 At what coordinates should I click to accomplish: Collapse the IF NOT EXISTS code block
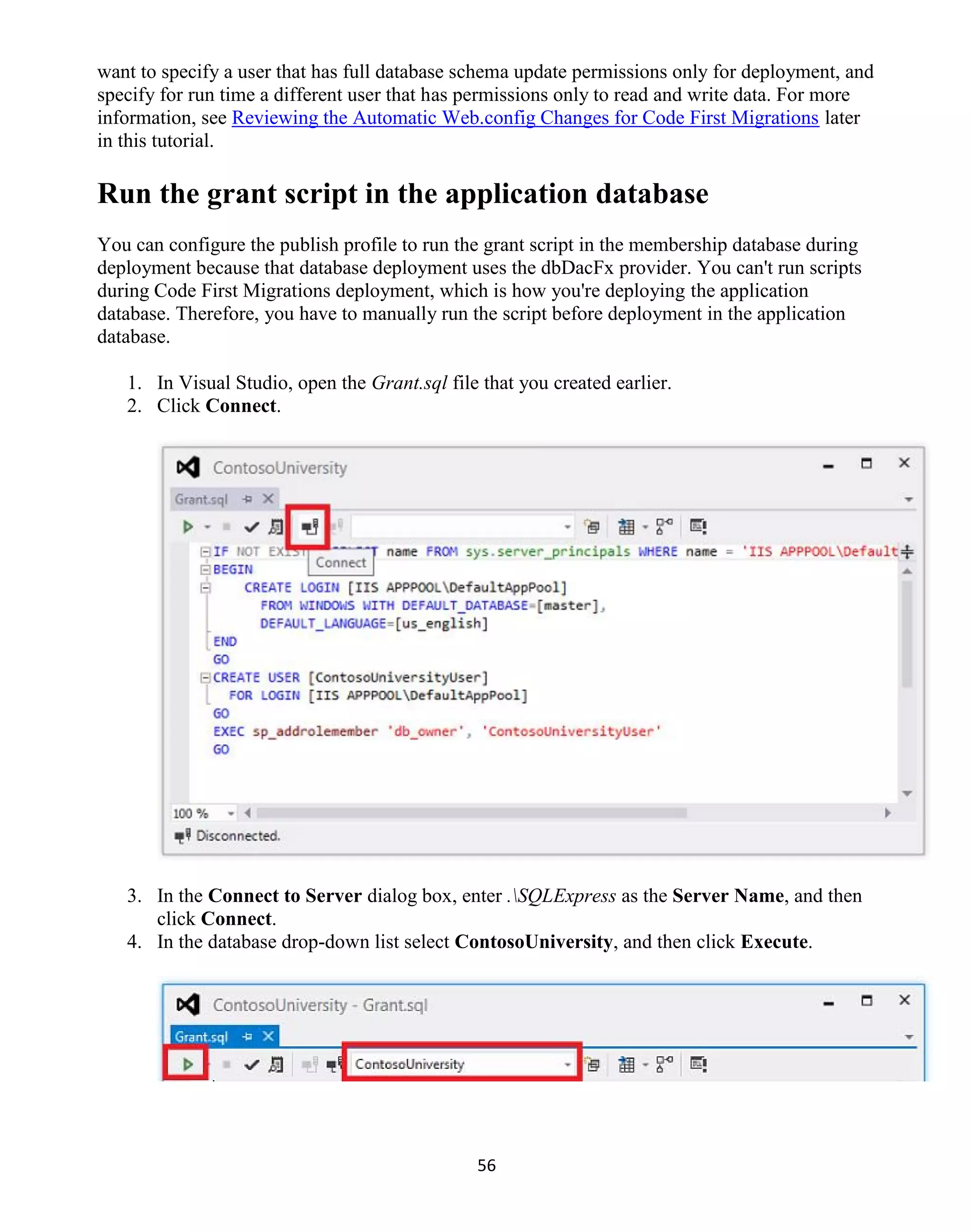point(205,551)
